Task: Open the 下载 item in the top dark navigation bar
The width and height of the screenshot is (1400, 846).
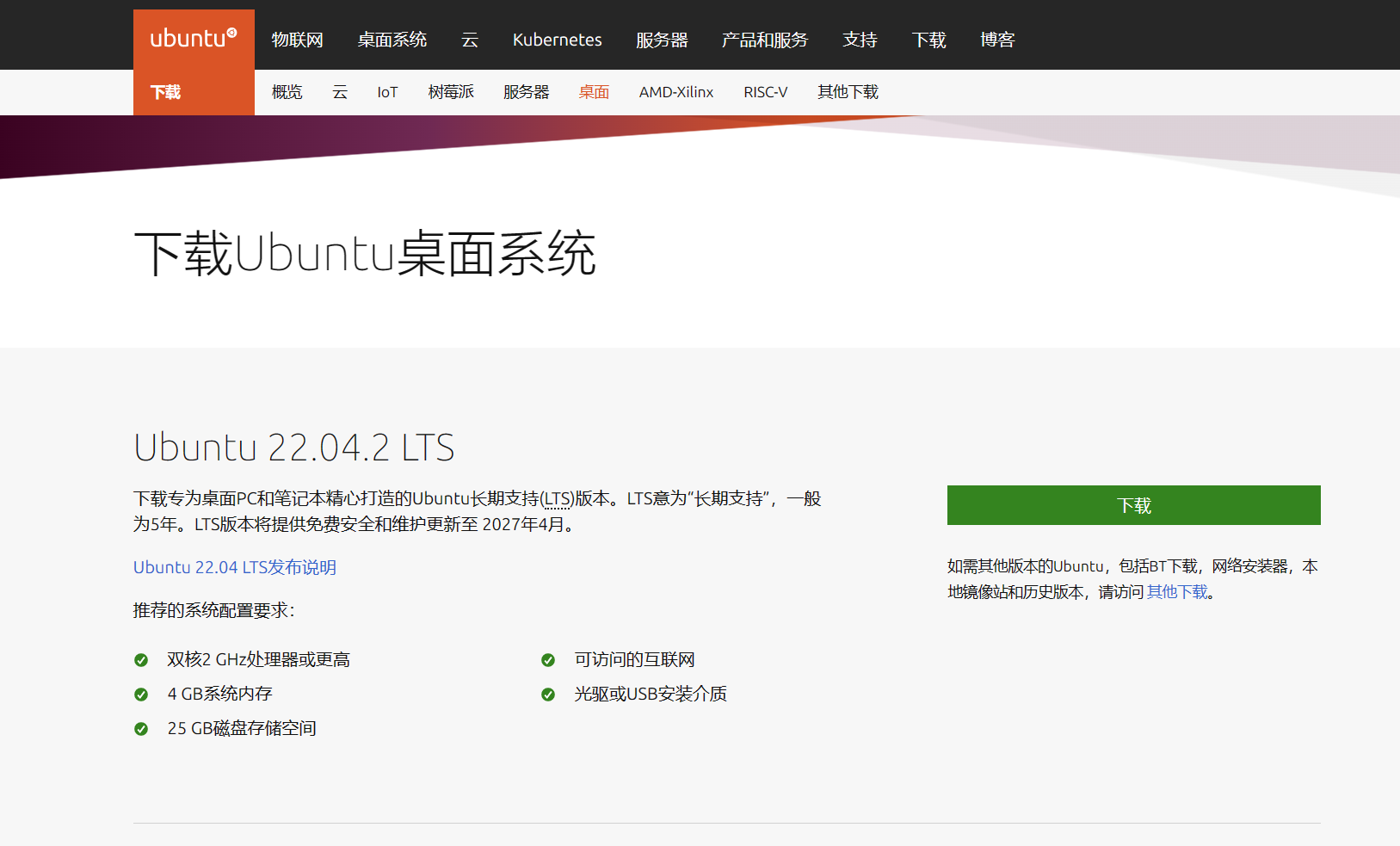Action: pos(928,40)
